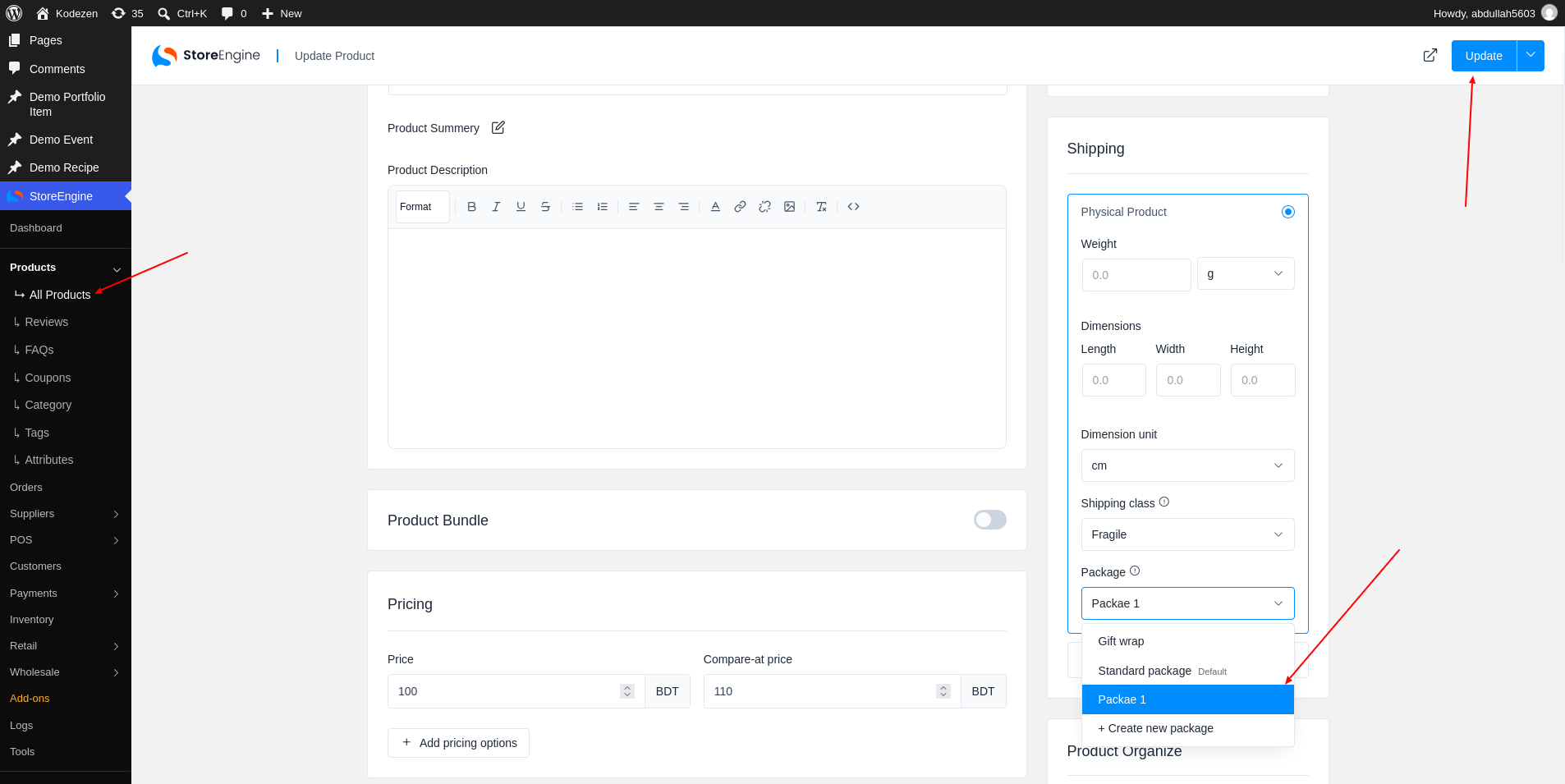
Task: Apply strikethrough in description toolbar
Action: 545,207
